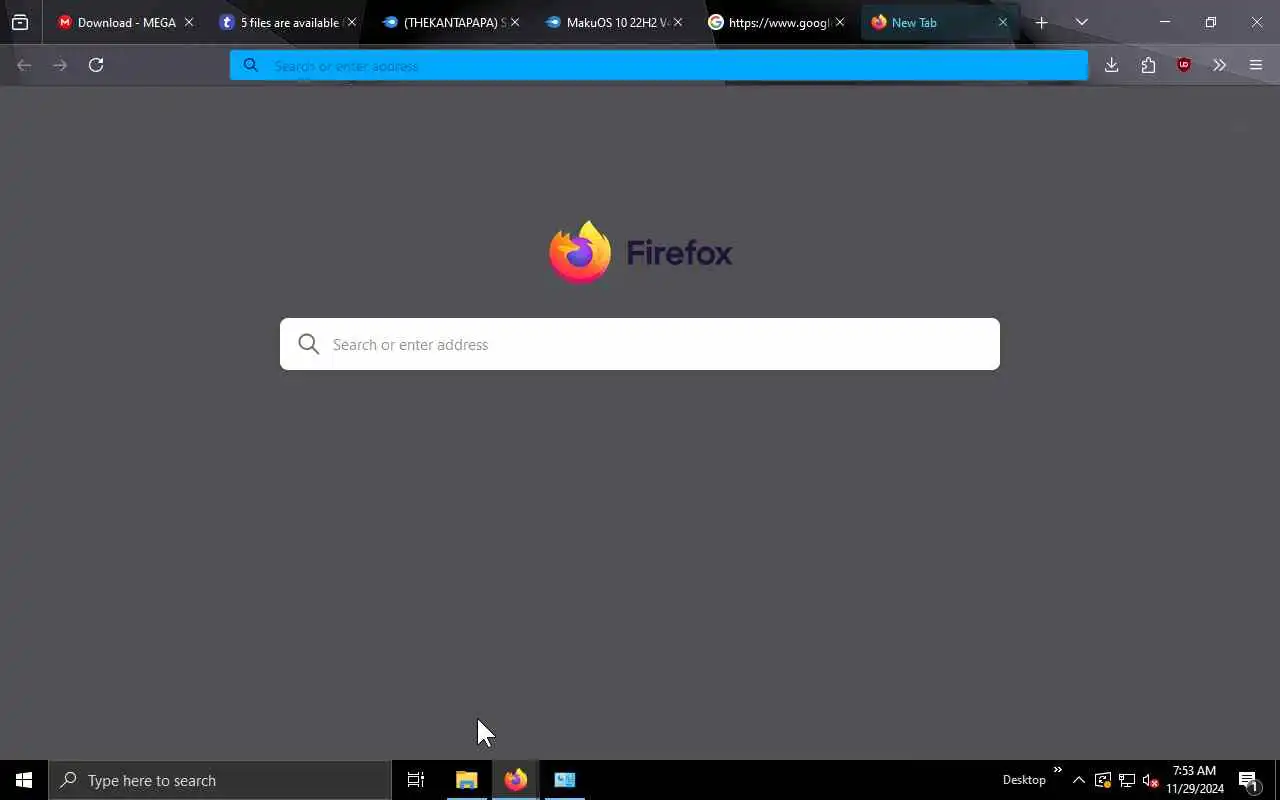The height and width of the screenshot is (800, 1280).
Task: Open the clock showing 7:53 AM
Action: pyautogui.click(x=1194, y=780)
